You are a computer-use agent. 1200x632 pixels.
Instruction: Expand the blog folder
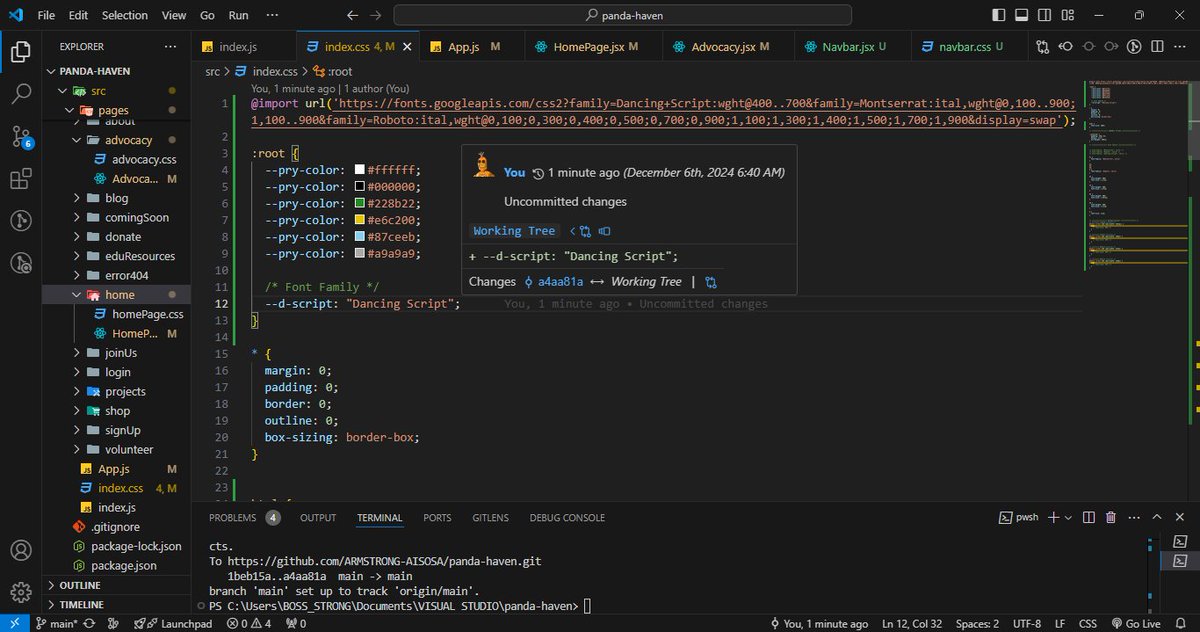(116, 198)
